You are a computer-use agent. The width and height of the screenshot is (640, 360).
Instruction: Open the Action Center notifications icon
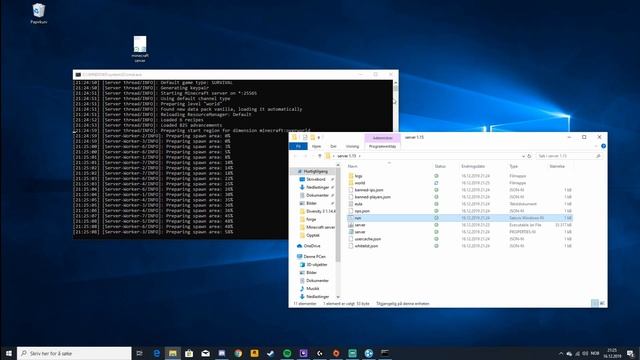(630, 353)
